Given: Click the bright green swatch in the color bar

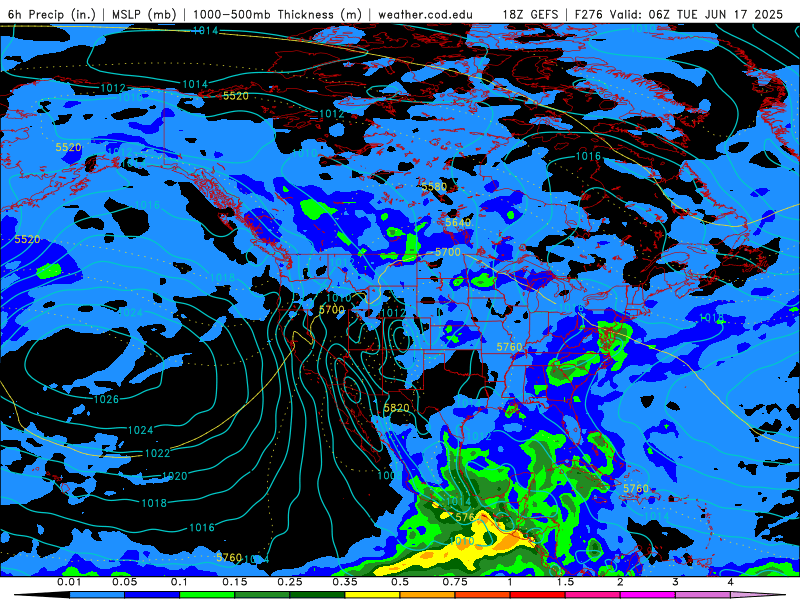Looking at the screenshot, I should 207,596.
